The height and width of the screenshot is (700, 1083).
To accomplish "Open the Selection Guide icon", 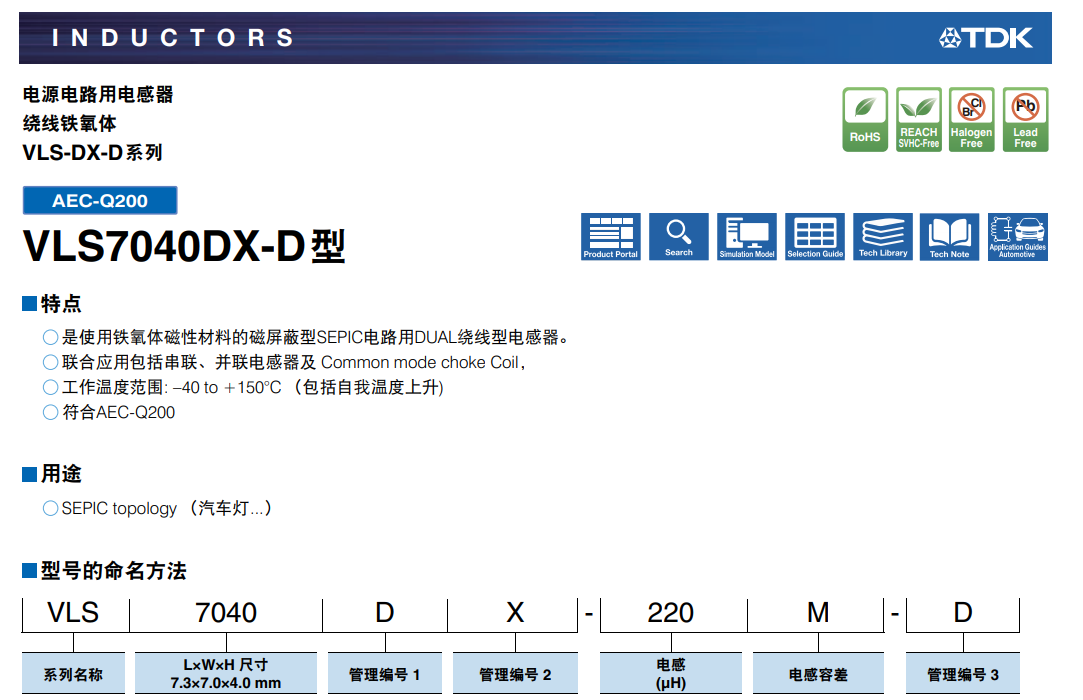I will coord(815,236).
